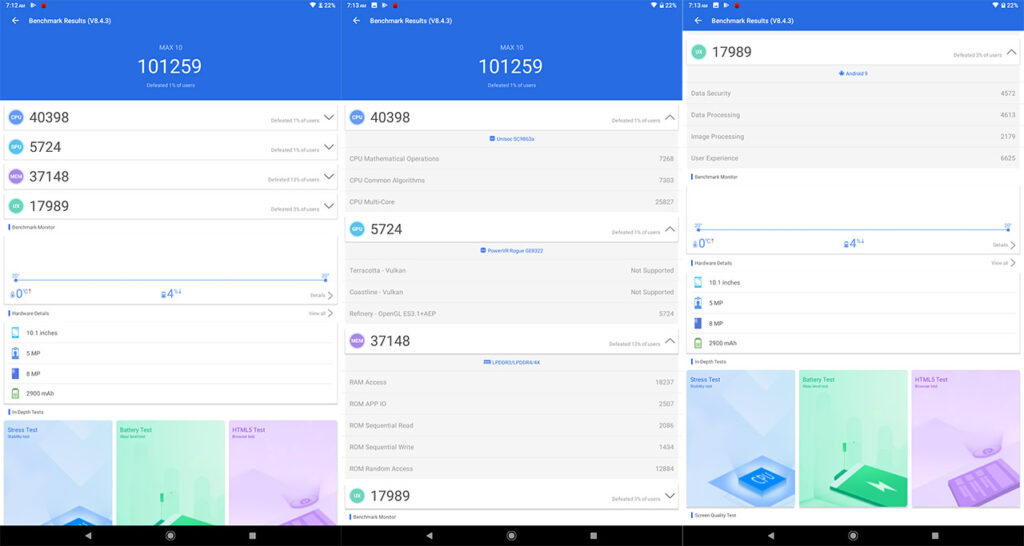Click the battery drain icon beside 4%, right screen
Screen dimensions: 1024x546
846,244
